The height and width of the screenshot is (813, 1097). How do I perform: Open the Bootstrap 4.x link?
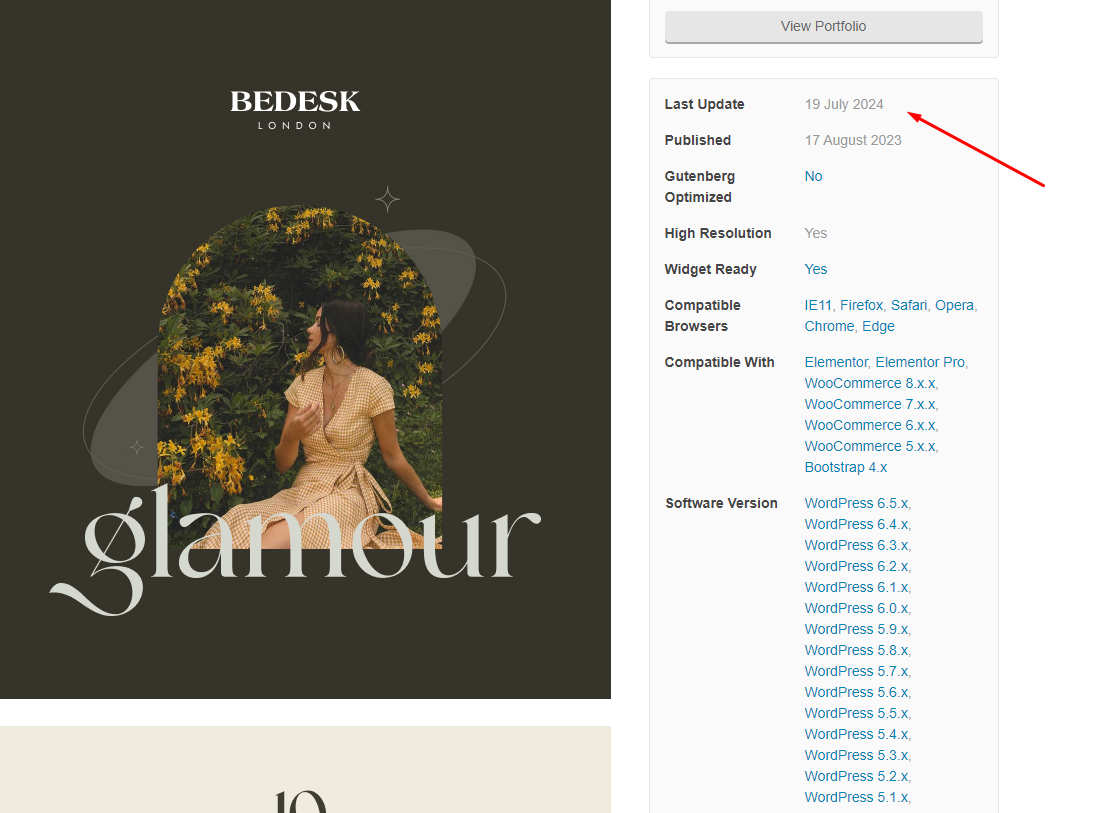coord(846,467)
